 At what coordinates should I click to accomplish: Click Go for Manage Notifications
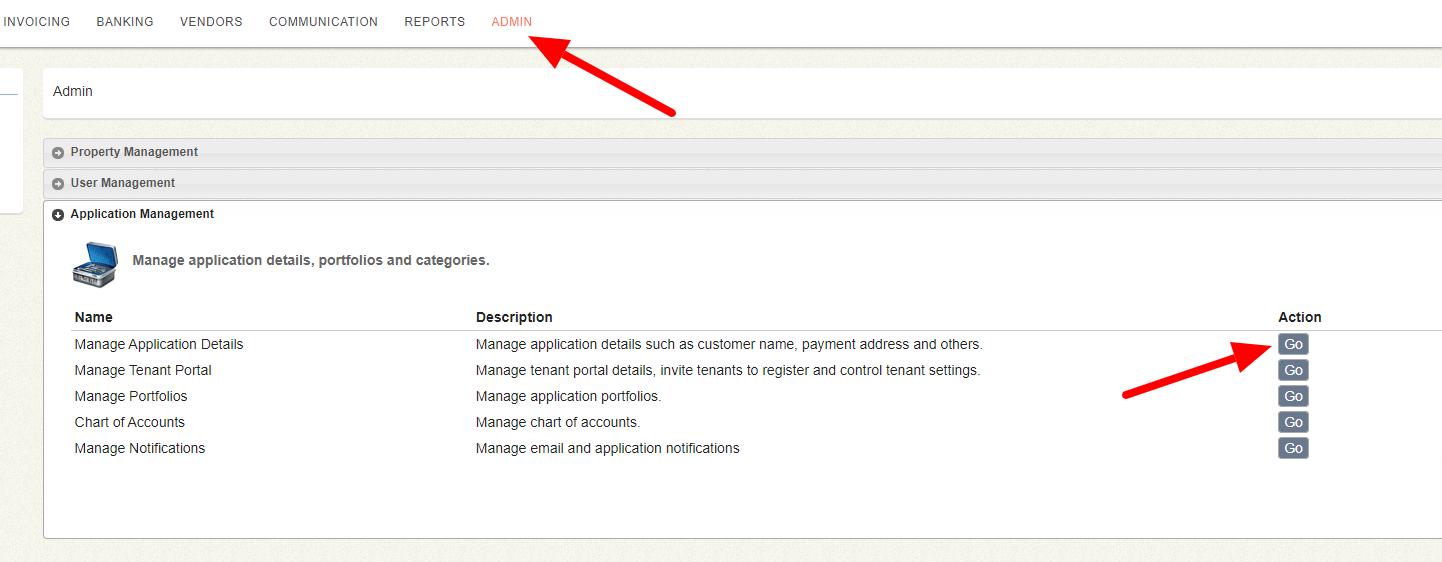(1293, 448)
